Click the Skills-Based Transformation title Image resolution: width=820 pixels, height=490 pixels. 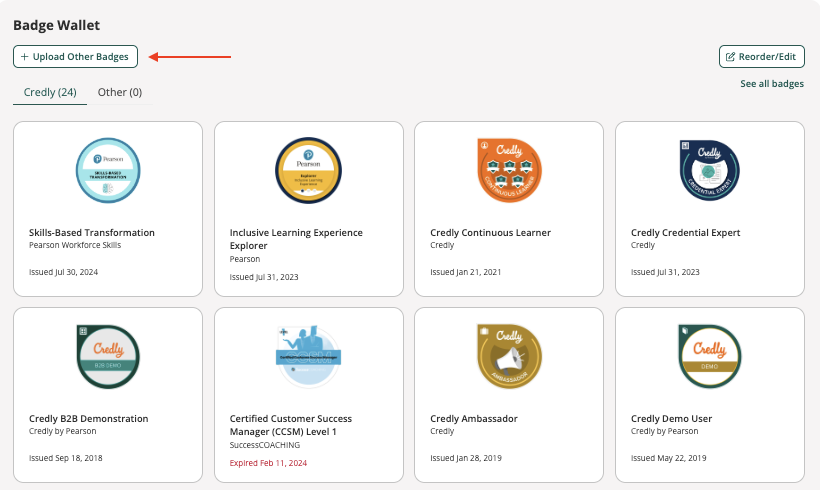pyautogui.click(x=92, y=233)
